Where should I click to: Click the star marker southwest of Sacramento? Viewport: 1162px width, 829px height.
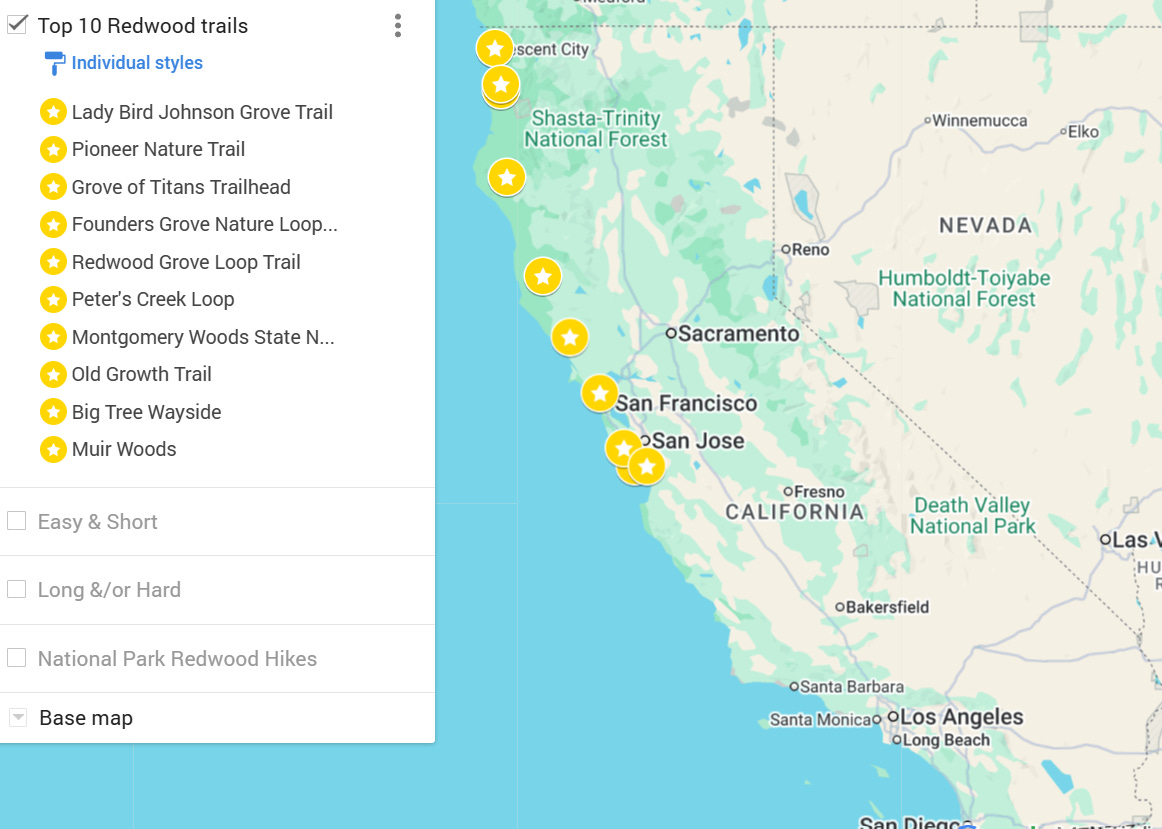[x=570, y=338]
